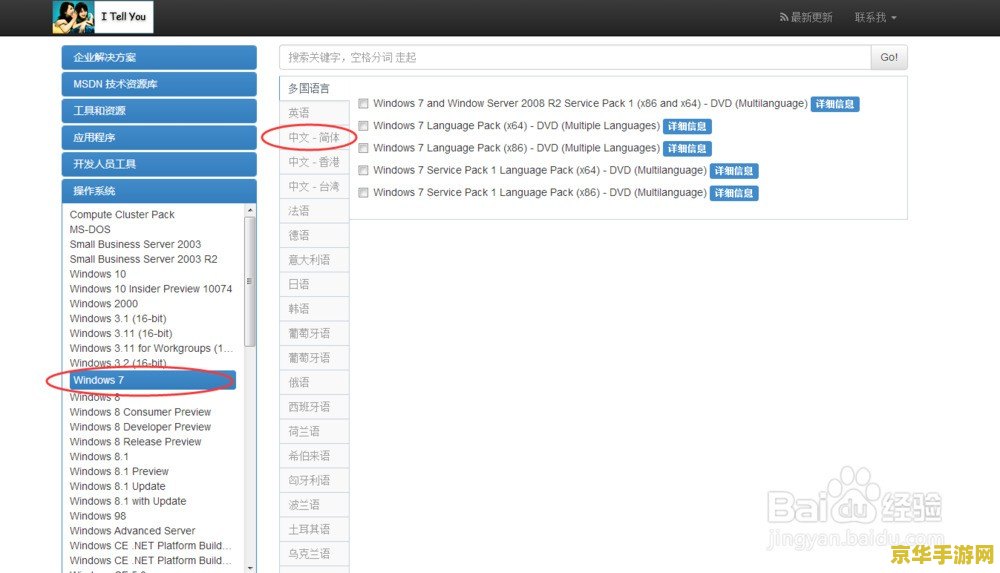Click the OS list scroll up arrow
The image size is (1000, 573).
click(250, 211)
